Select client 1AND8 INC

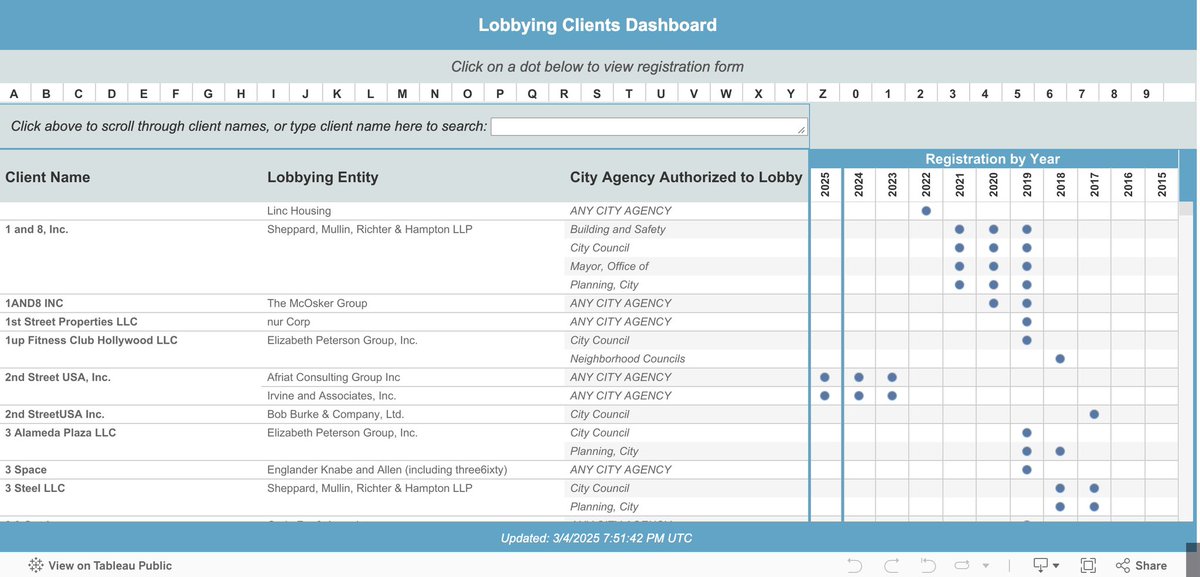click(34, 303)
